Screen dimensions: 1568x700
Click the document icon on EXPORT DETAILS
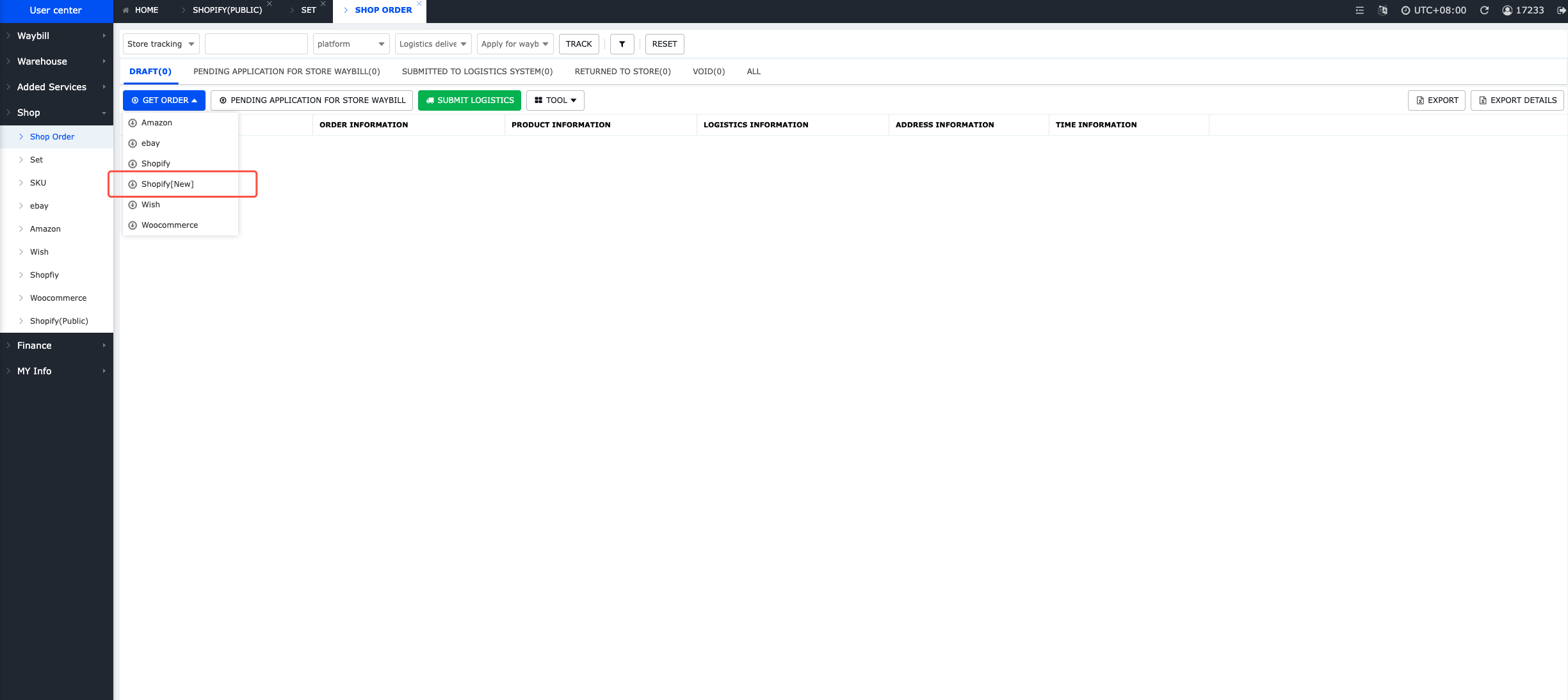pos(1483,100)
